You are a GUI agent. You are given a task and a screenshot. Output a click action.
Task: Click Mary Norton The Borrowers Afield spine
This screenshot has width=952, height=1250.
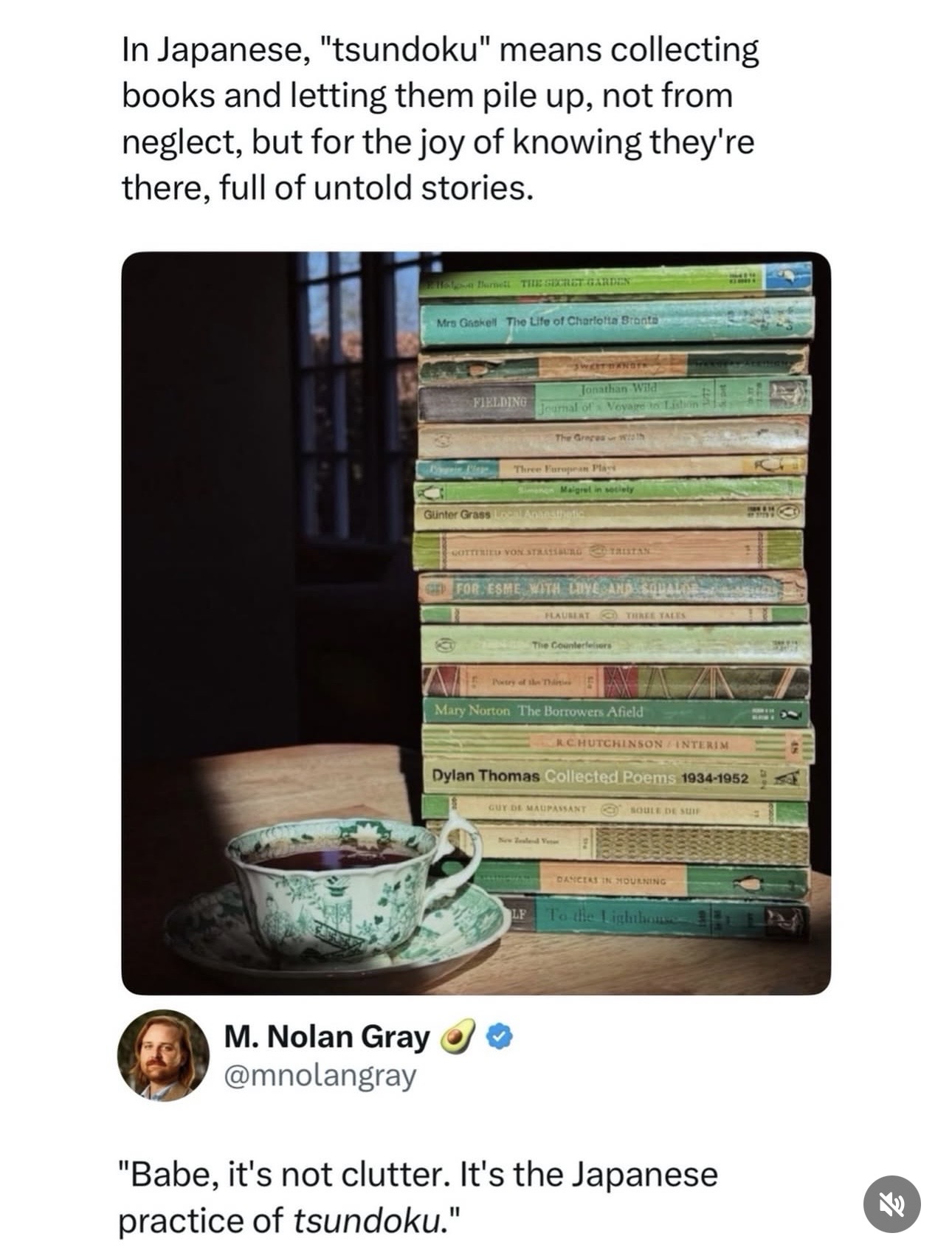(616, 712)
